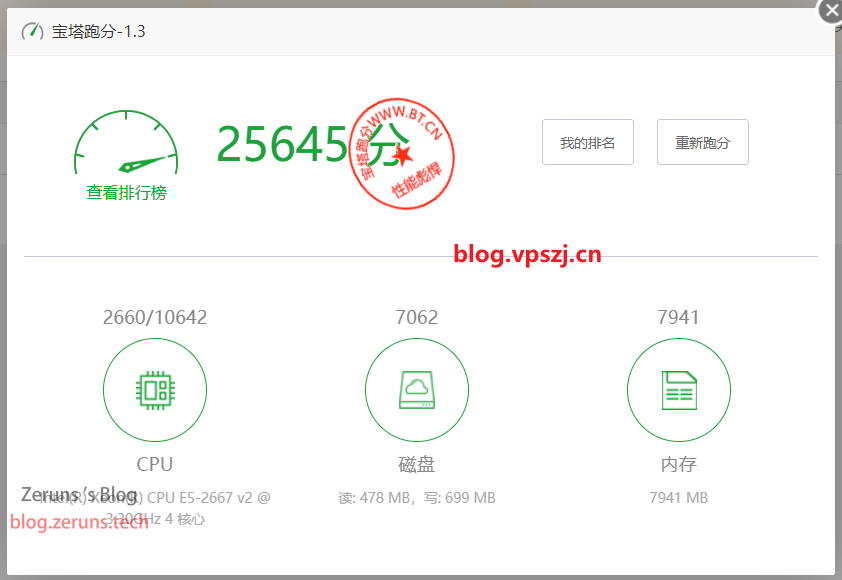Click the CPU chip circle icon

(x=155, y=390)
